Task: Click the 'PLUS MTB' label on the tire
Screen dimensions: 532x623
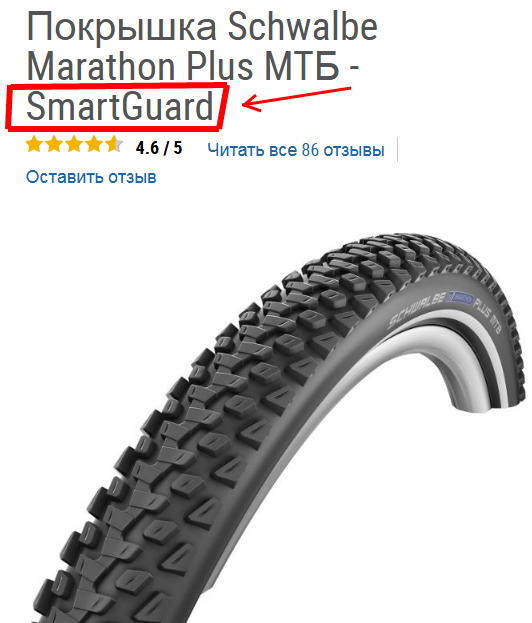Action: coord(487,315)
